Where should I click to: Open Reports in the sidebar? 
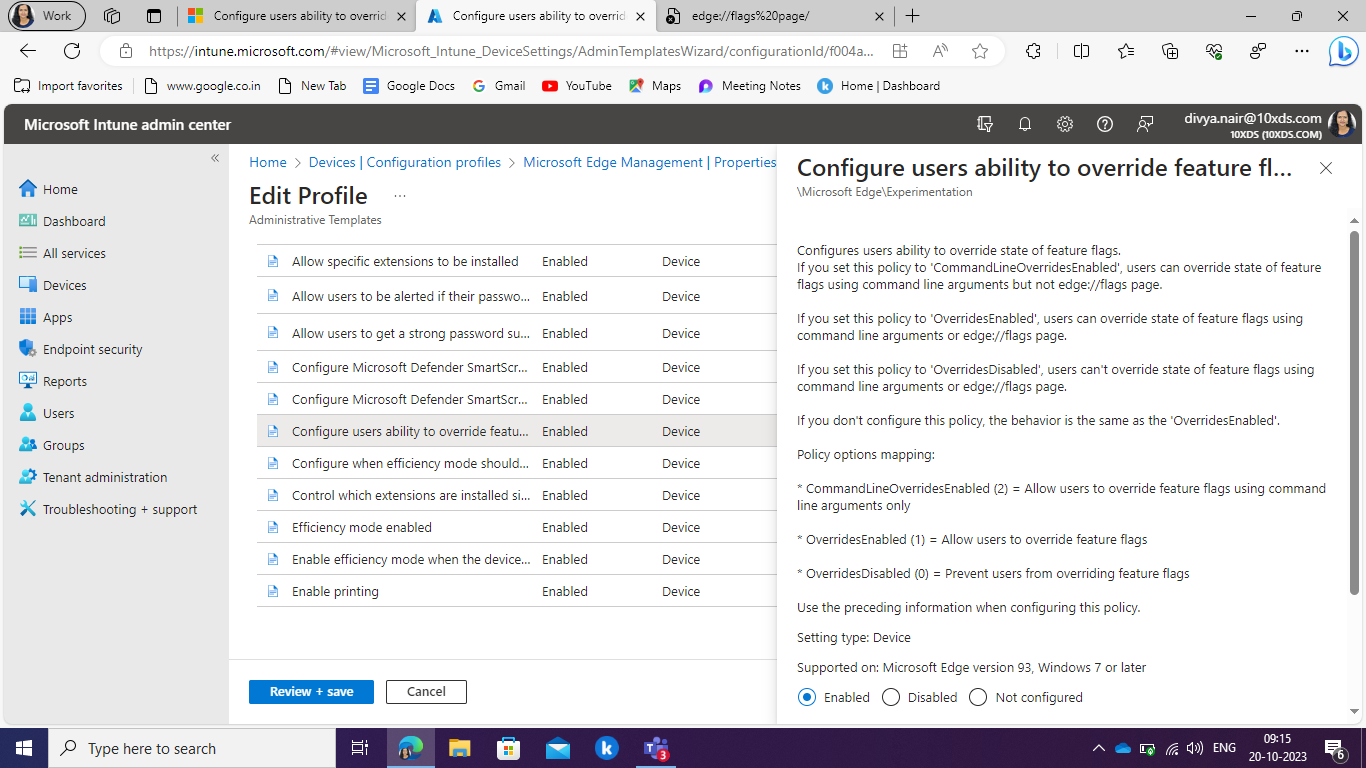(53, 381)
